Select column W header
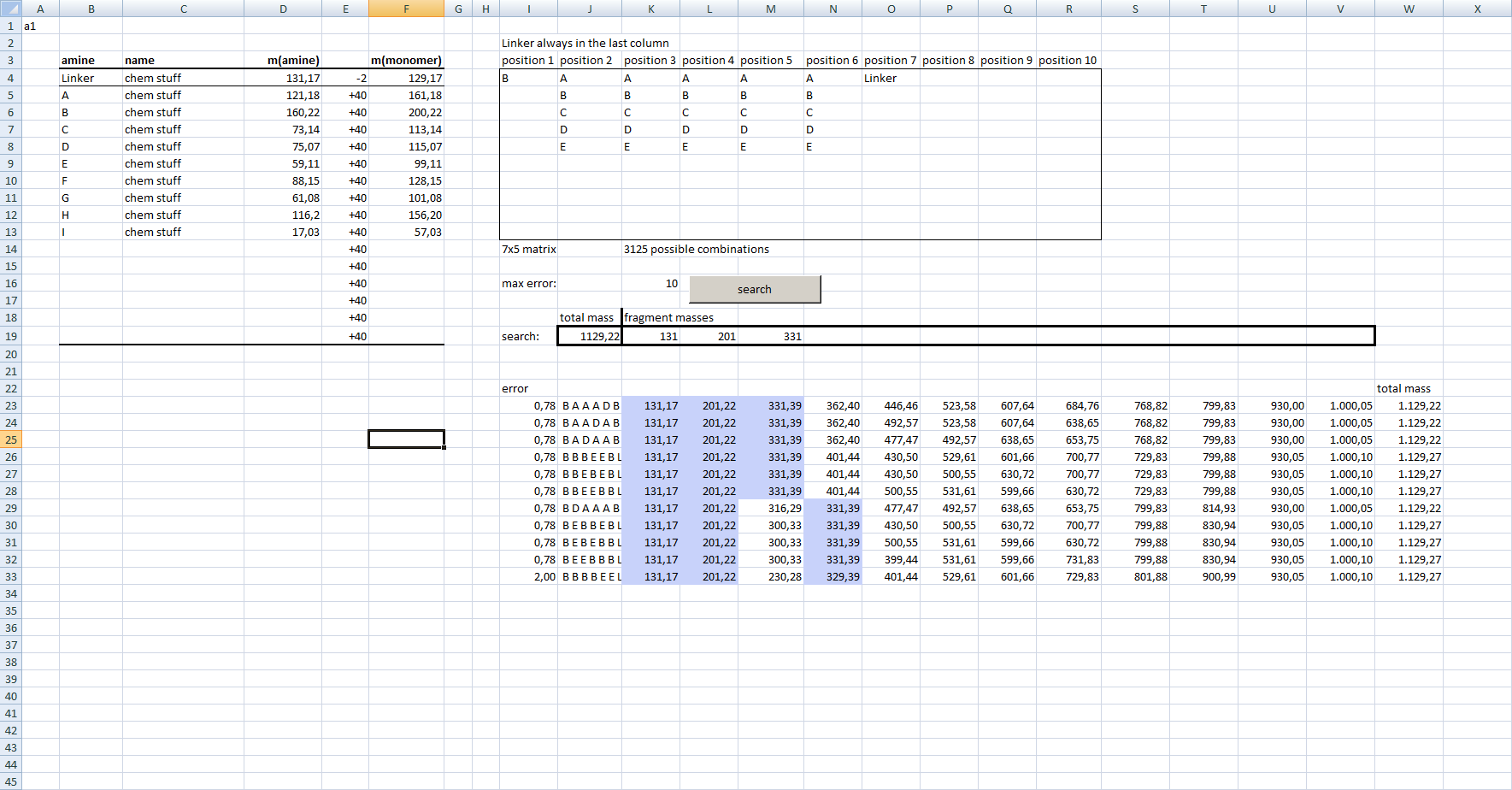This screenshot has width=1512, height=790. (x=1409, y=9)
